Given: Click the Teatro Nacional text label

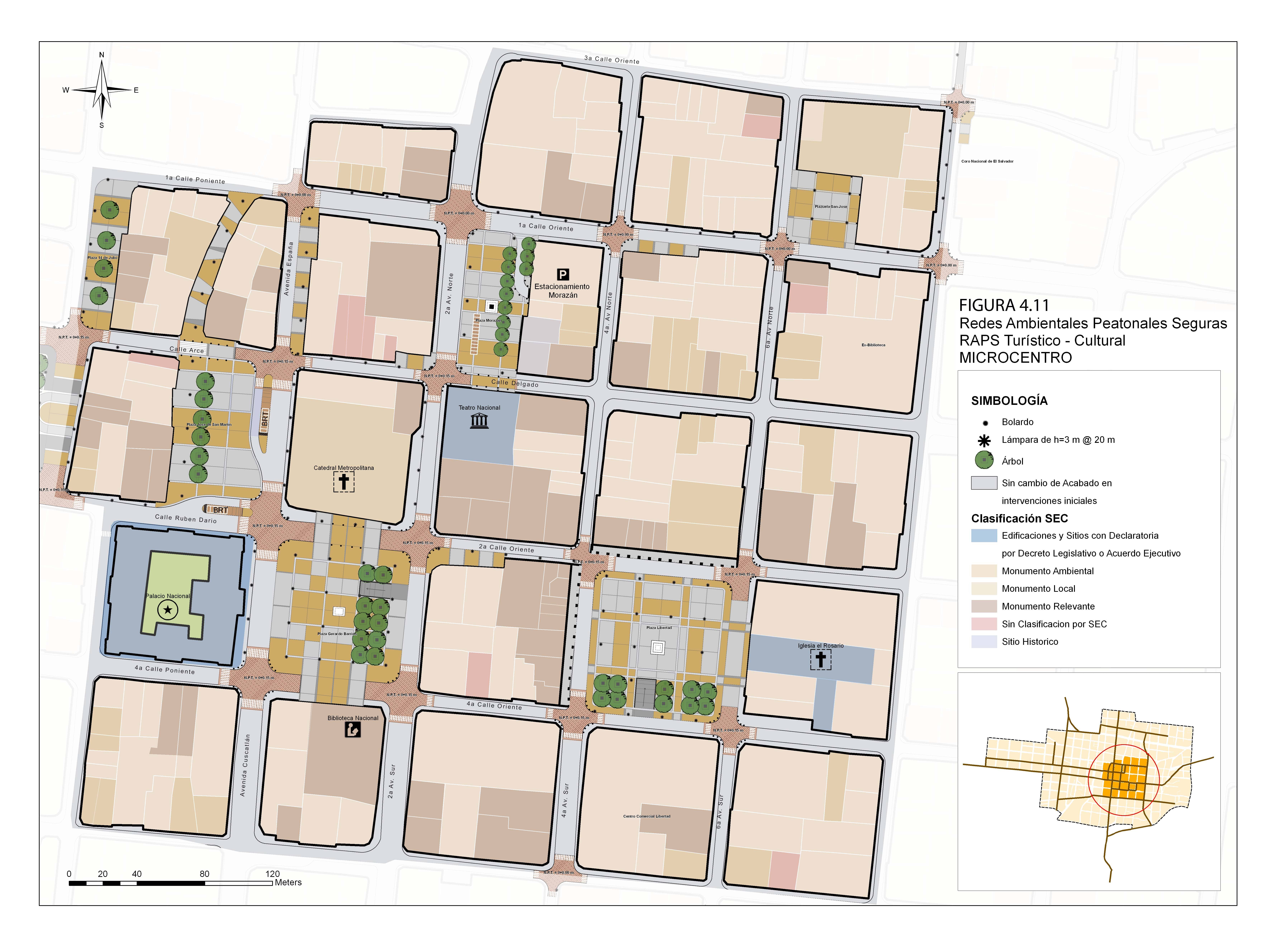Looking at the screenshot, I should click(x=479, y=408).
